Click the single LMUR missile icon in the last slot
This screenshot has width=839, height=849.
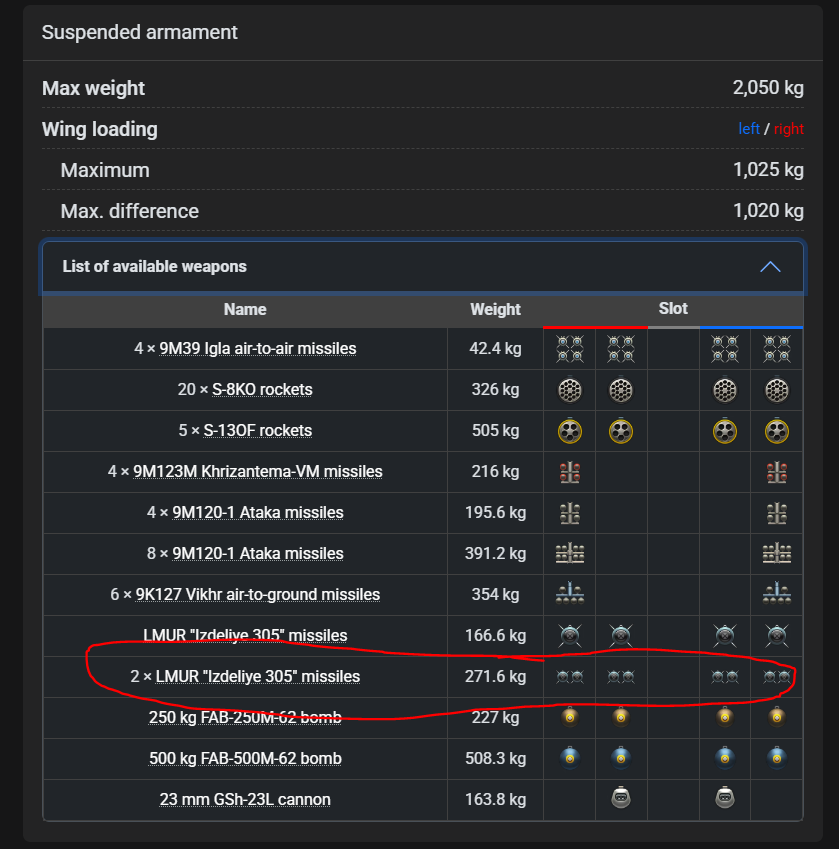pos(776,634)
